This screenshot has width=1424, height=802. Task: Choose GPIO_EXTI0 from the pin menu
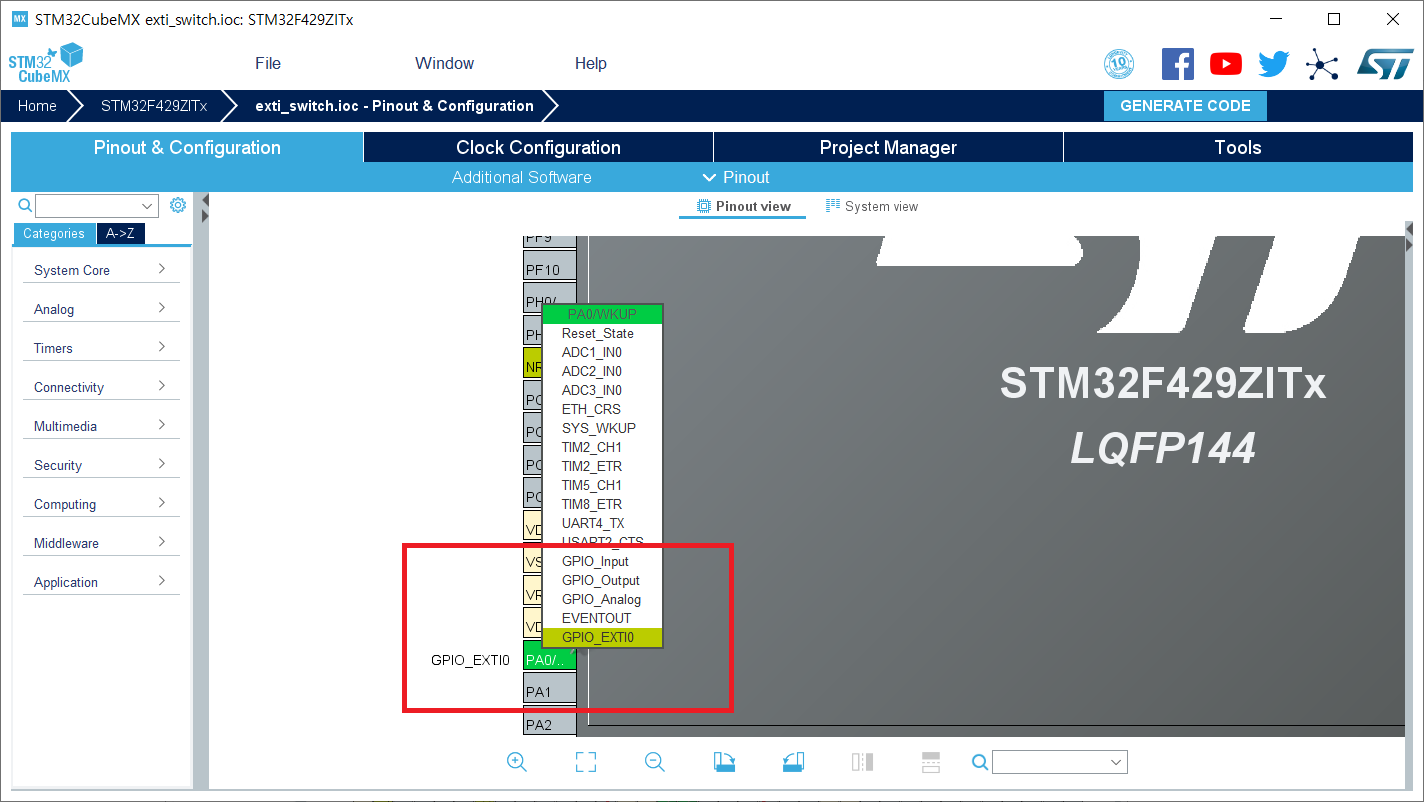pos(602,637)
